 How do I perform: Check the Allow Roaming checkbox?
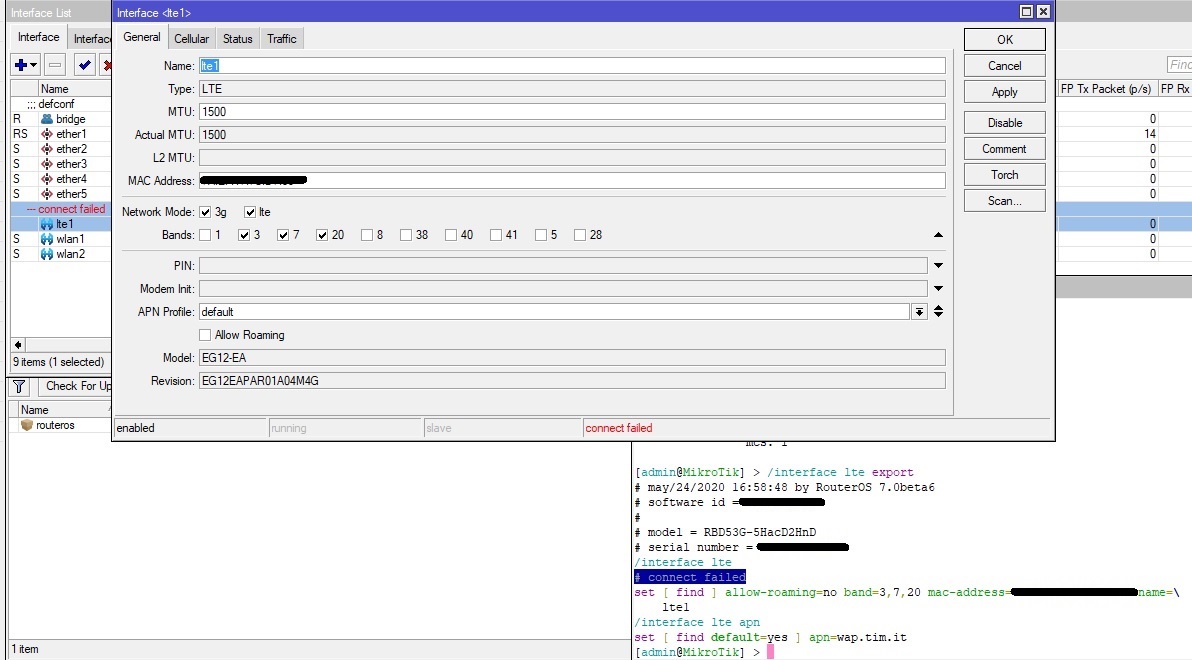[205, 335]
